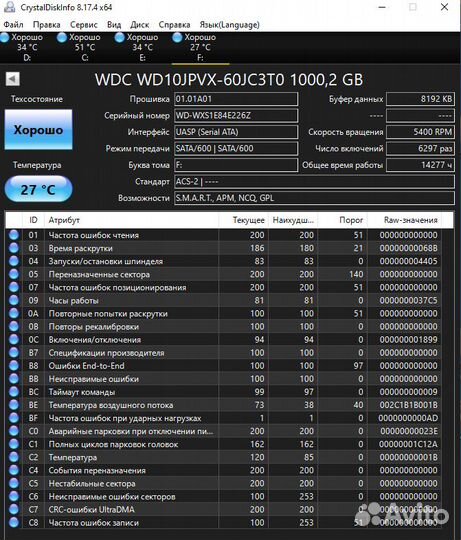This screenshot has width=461, height=540.
Task: Click status icon for attribute BB
Action: 14,379
